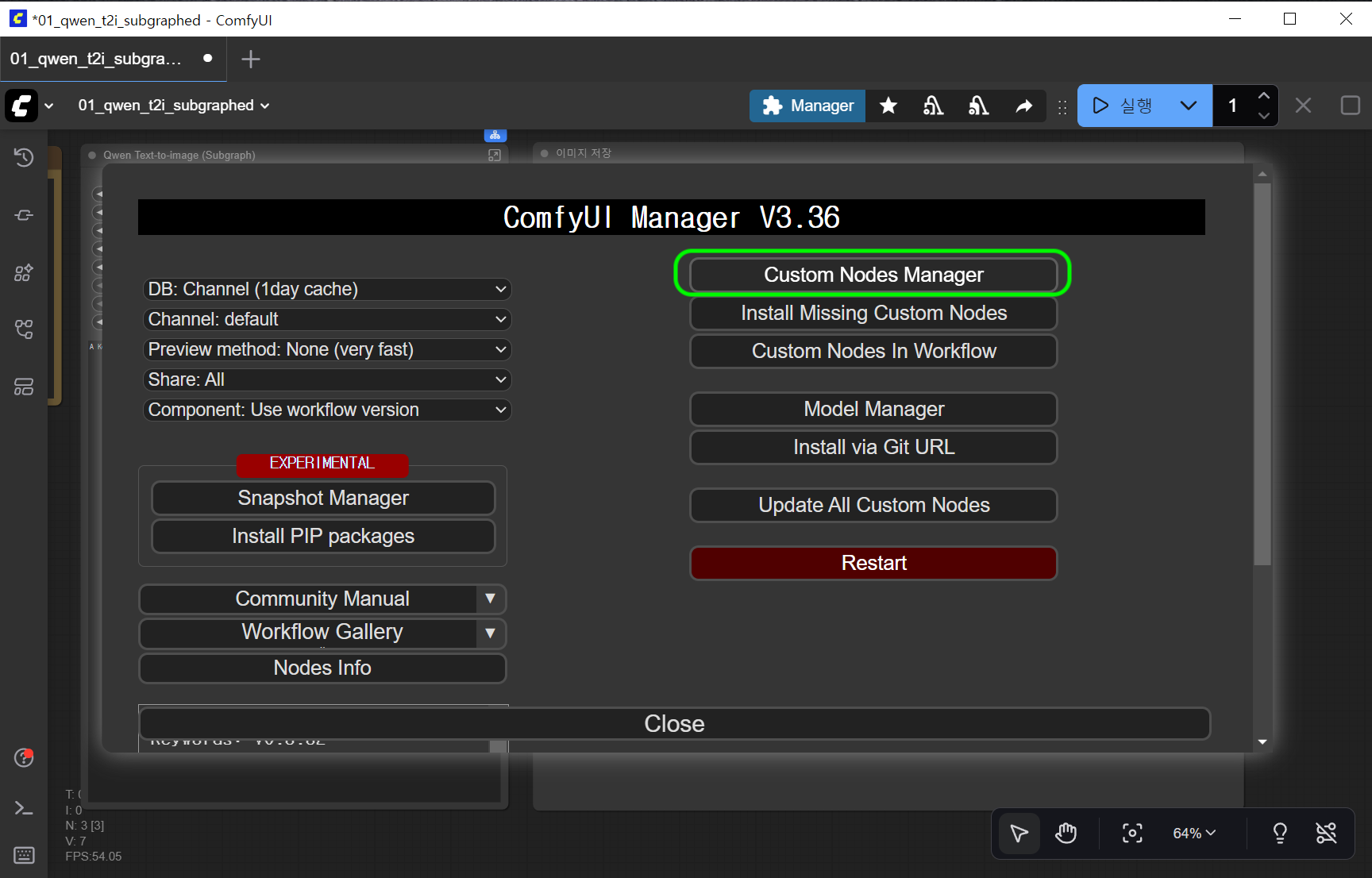This screenshot has width=1372, height=878.
Task: Click the Custom Nodes Manager button
Action: point(873,275)
